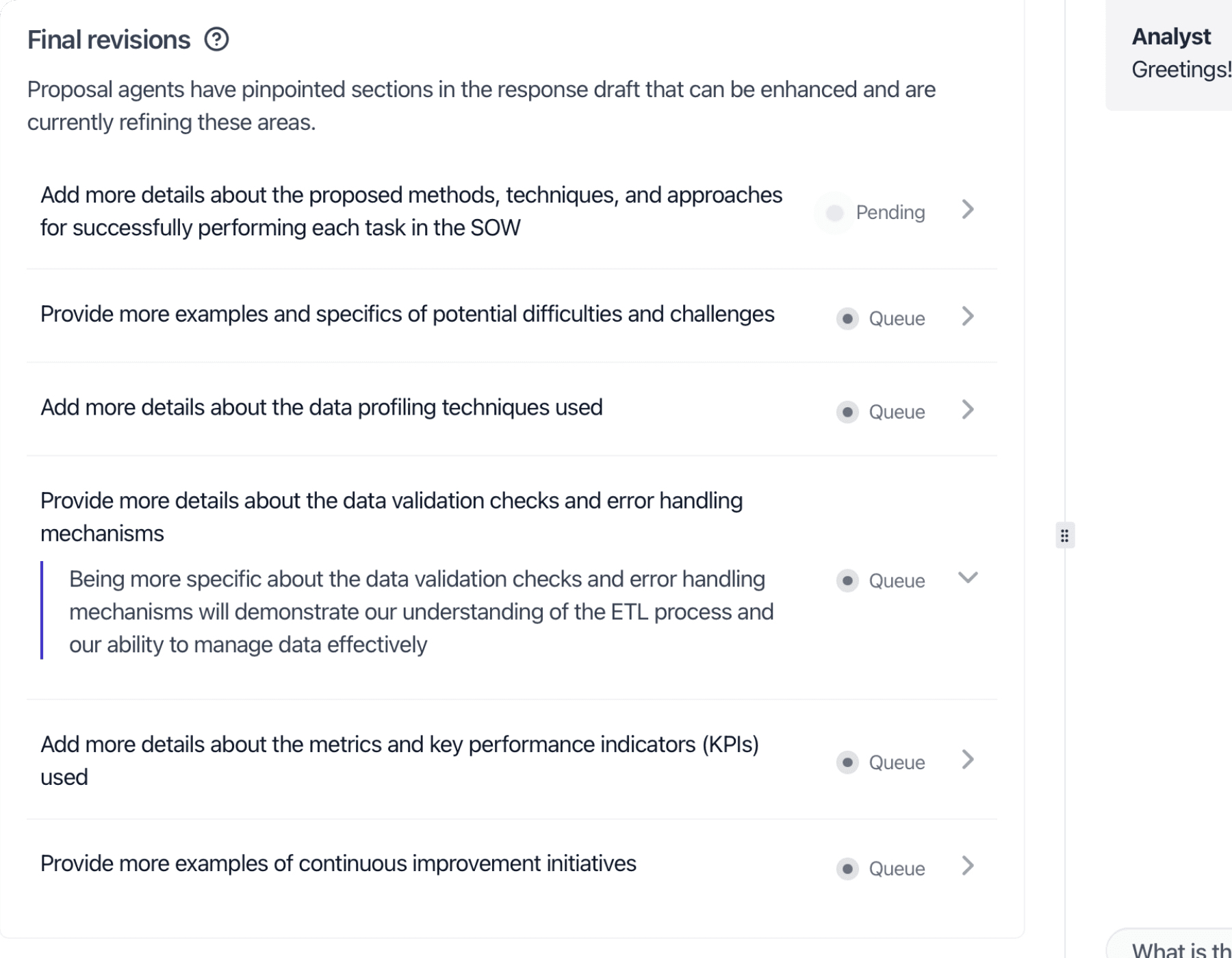The width and height of the screenshot is (1232, 958).
Task: Click the panel resize drag handle
Action: coord(1064,536)
